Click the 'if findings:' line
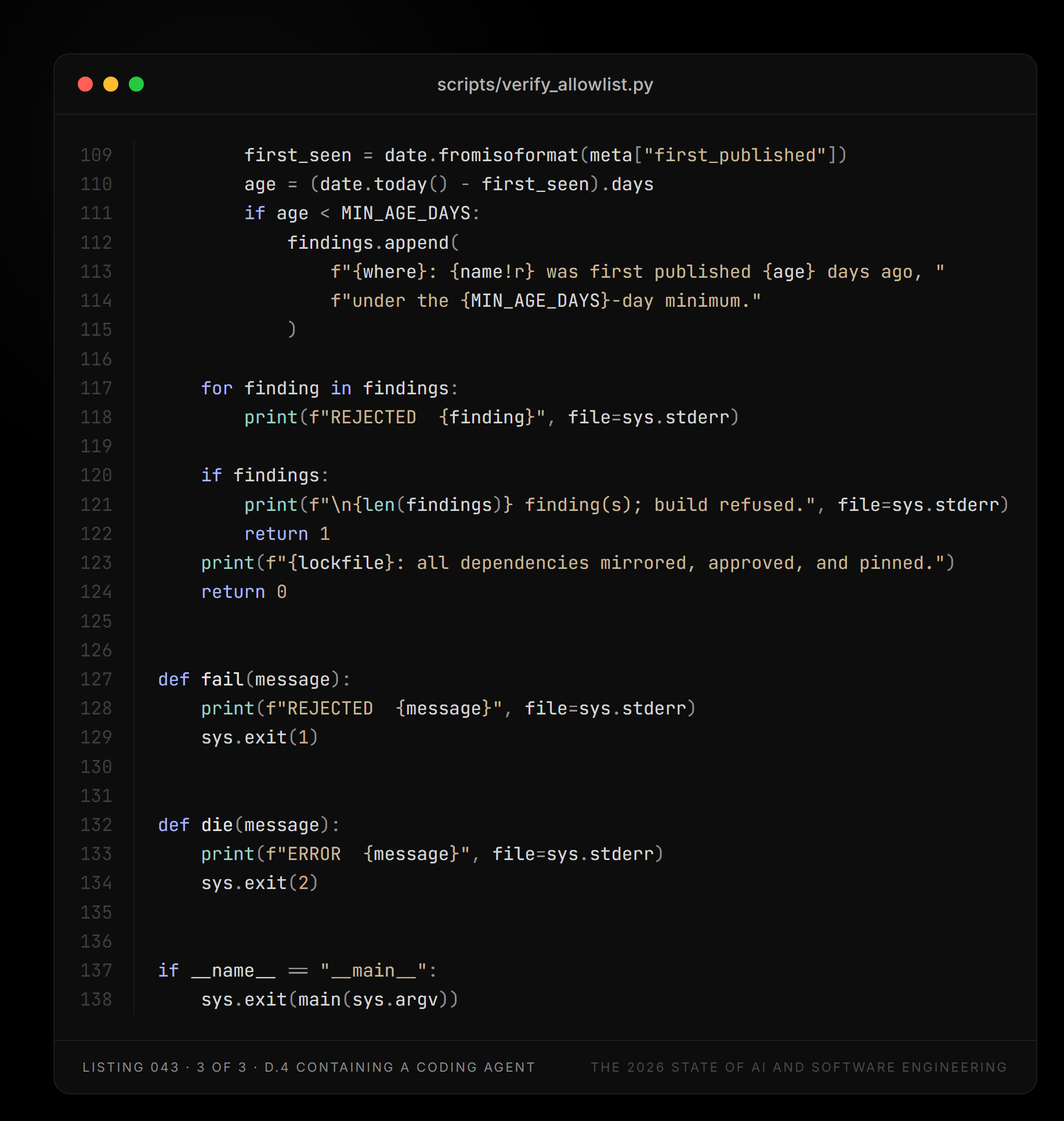This screenshot has height=1121, width=1064. click(265, 475)
